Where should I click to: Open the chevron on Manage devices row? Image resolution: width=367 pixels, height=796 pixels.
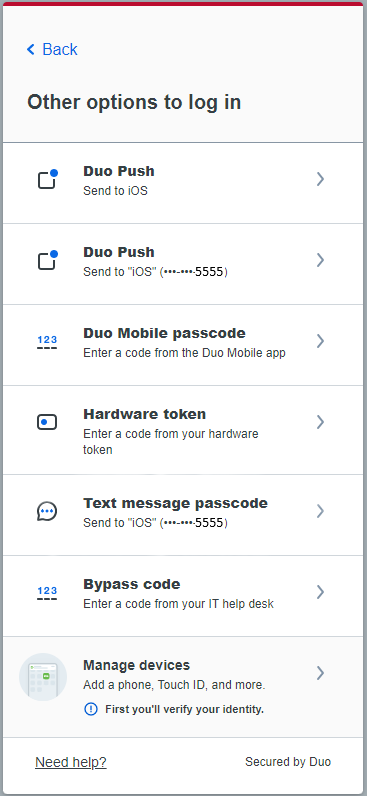point(320,673)
